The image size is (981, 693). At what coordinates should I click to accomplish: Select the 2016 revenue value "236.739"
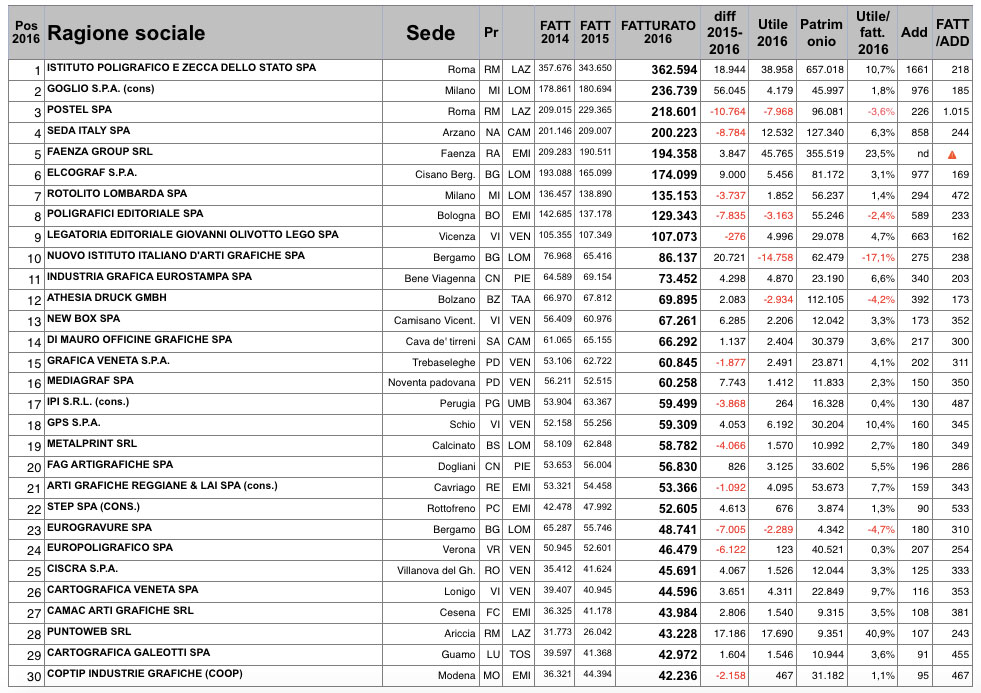coord(674,91)
